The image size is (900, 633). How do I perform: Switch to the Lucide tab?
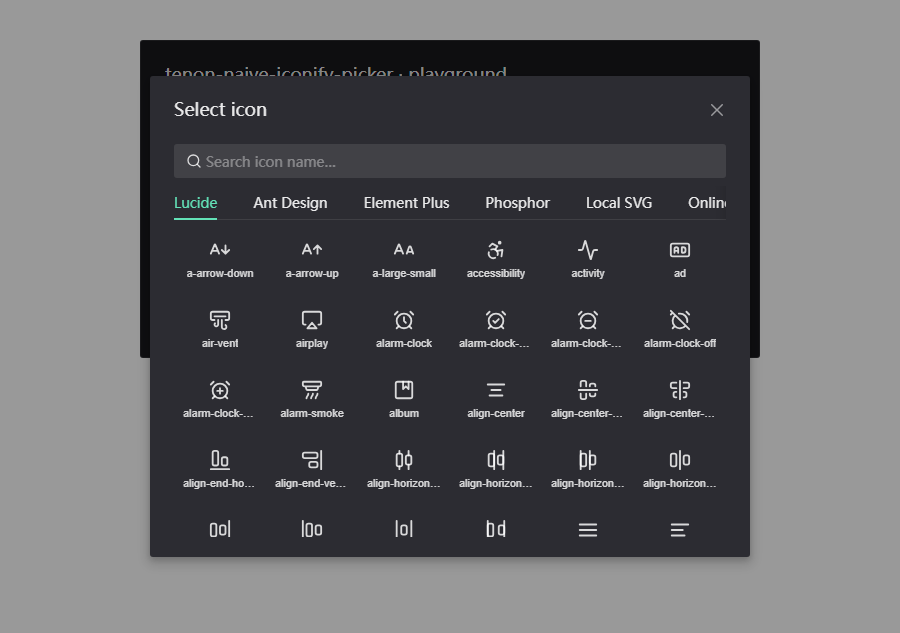196,203
